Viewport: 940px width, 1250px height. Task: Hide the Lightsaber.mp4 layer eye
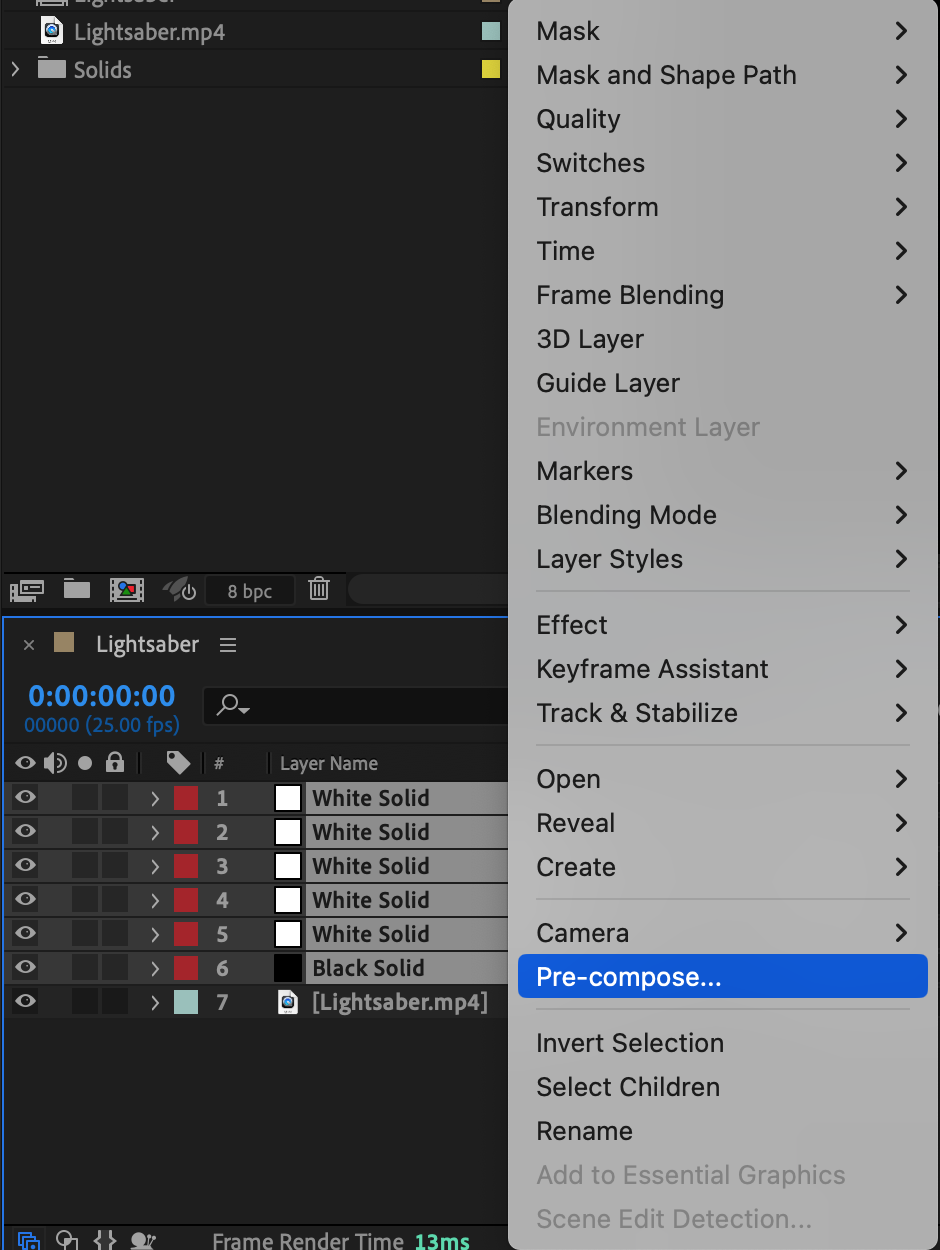26,1002
